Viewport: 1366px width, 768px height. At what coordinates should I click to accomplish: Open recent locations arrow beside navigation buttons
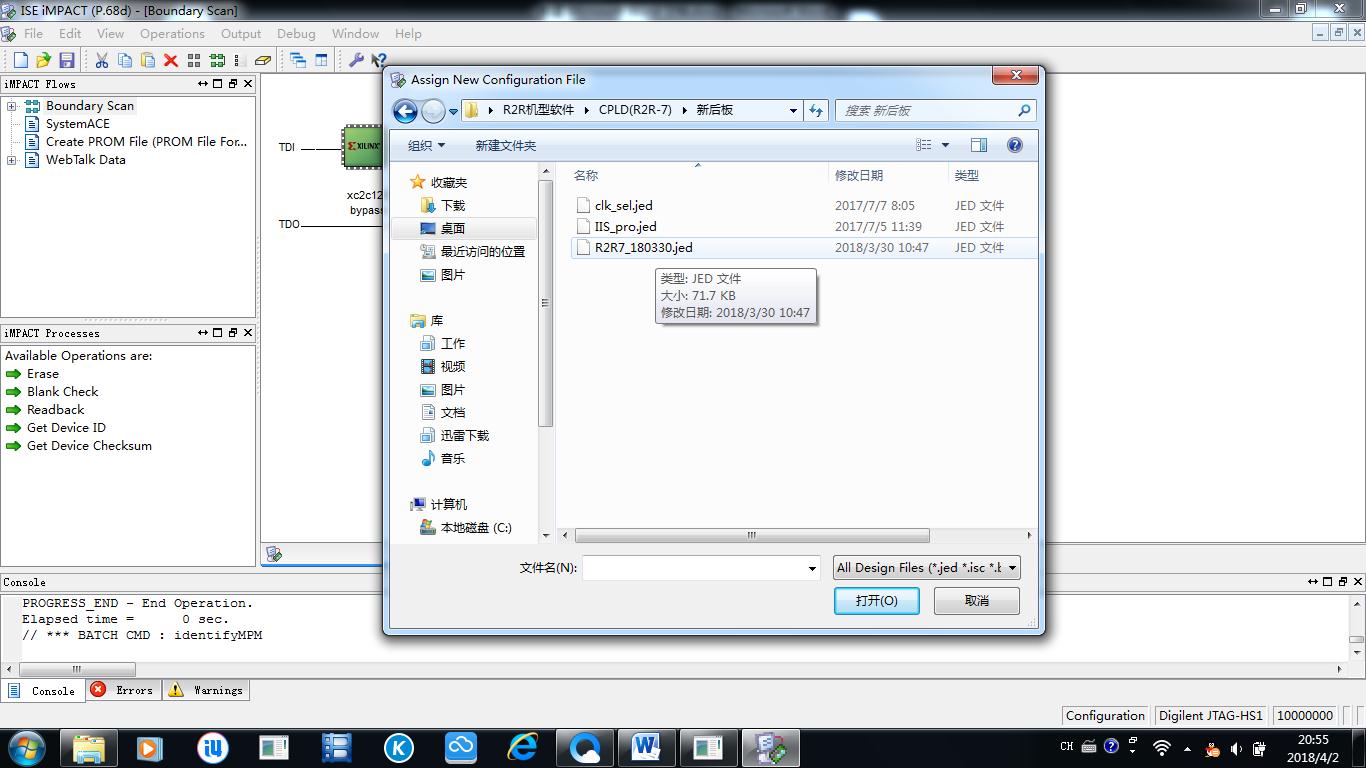coord(453,111)
